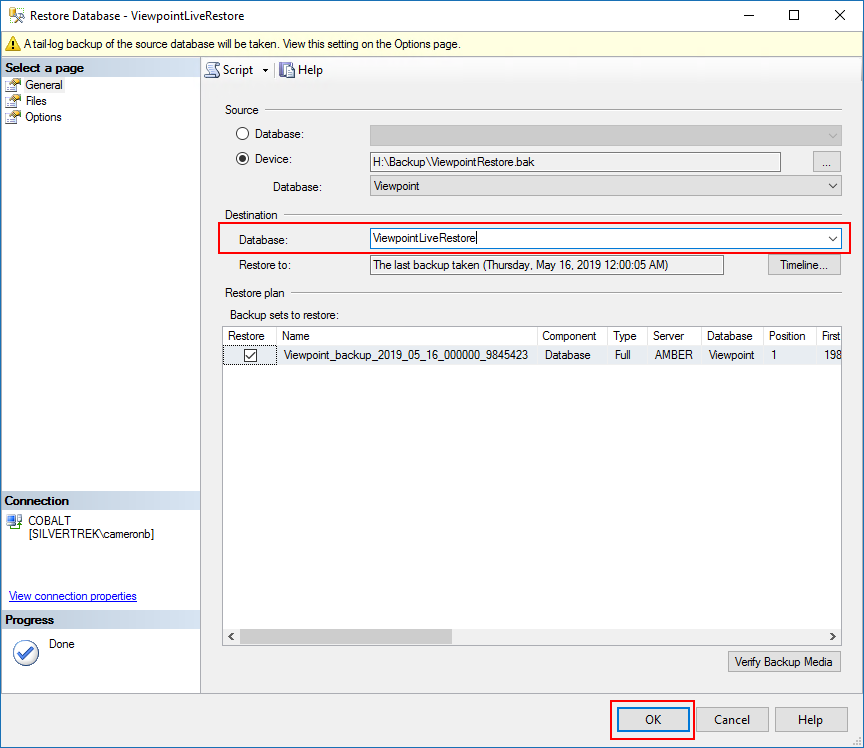The width and height of the screenshot is (864, 748).
Task: Click scrollbar left arrow in backup sets
Action: click(231, 637)
